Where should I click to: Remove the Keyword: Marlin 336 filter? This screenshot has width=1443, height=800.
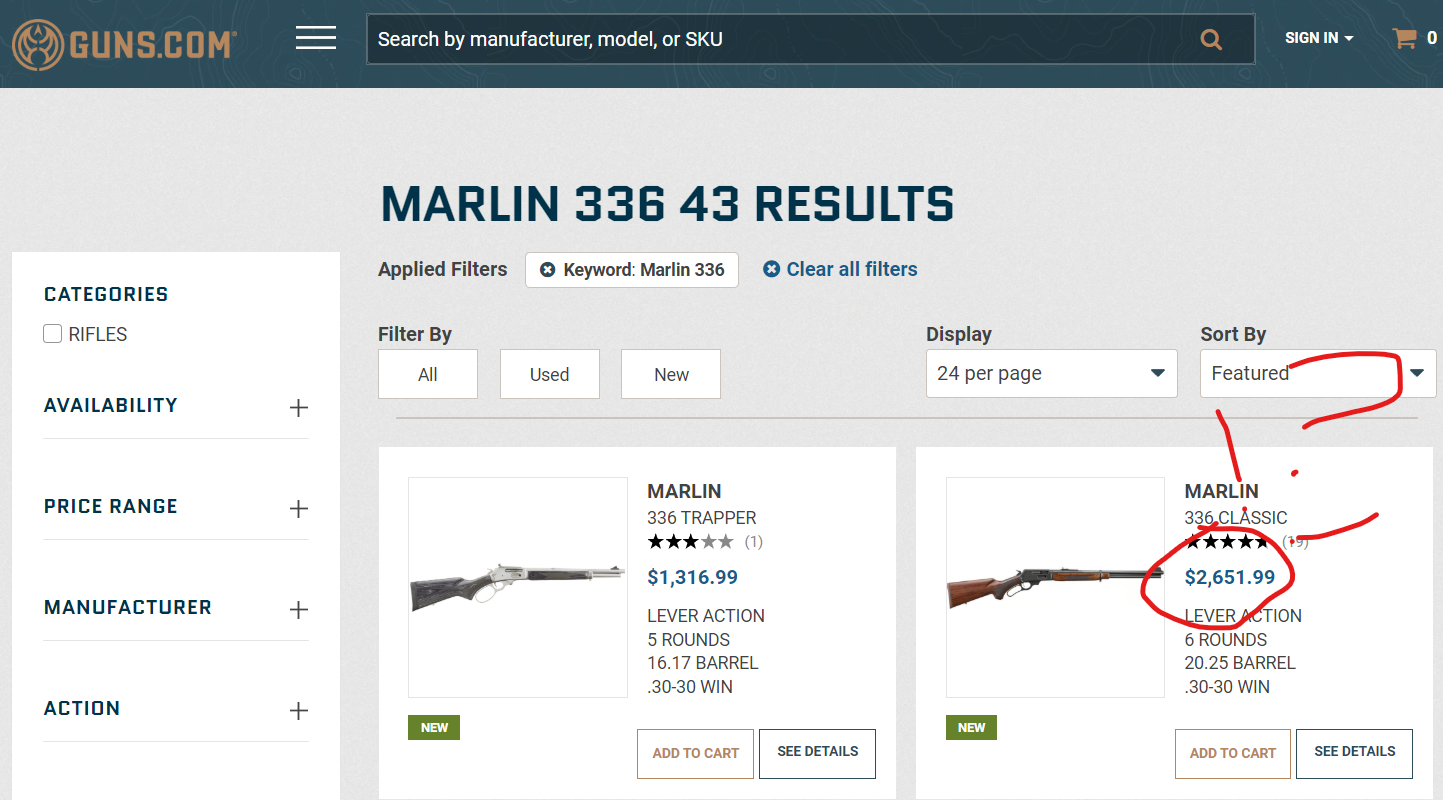[547, 270]
